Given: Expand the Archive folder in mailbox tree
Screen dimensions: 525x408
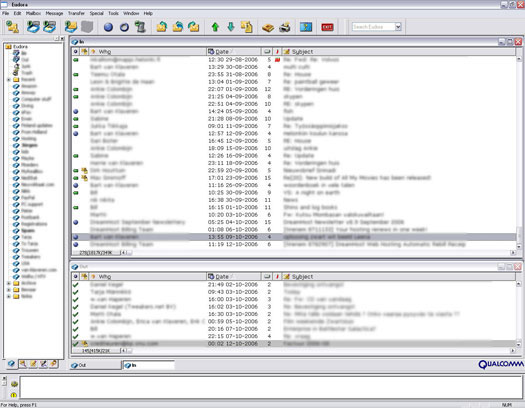Looking at the screenshot, I should tap(9, 283).
